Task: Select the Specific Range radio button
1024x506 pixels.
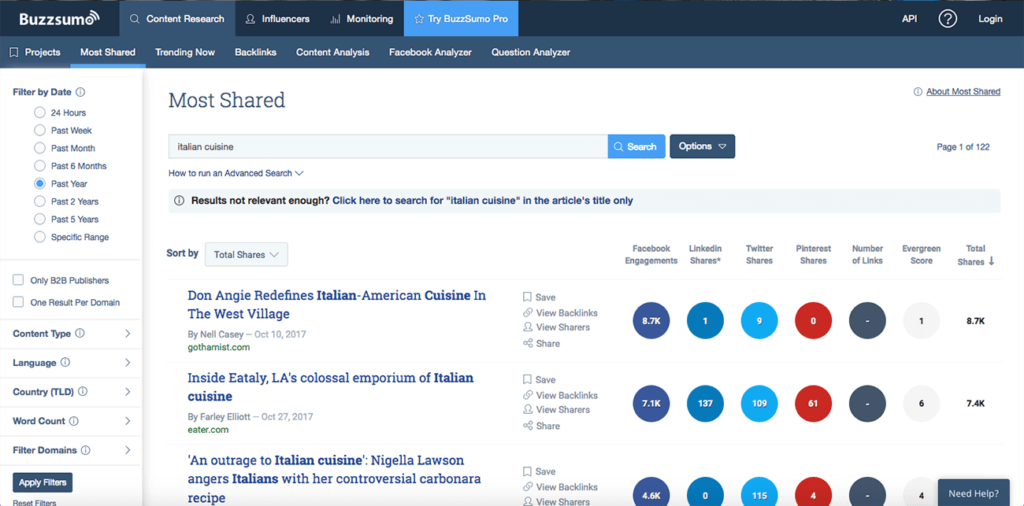Action: [x=40, y=237]
